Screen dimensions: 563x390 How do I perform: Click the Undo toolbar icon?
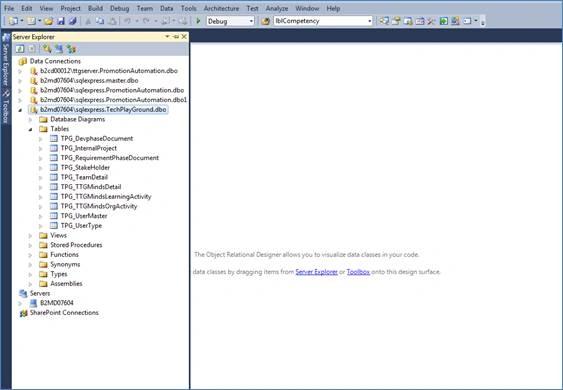[127, 21]
